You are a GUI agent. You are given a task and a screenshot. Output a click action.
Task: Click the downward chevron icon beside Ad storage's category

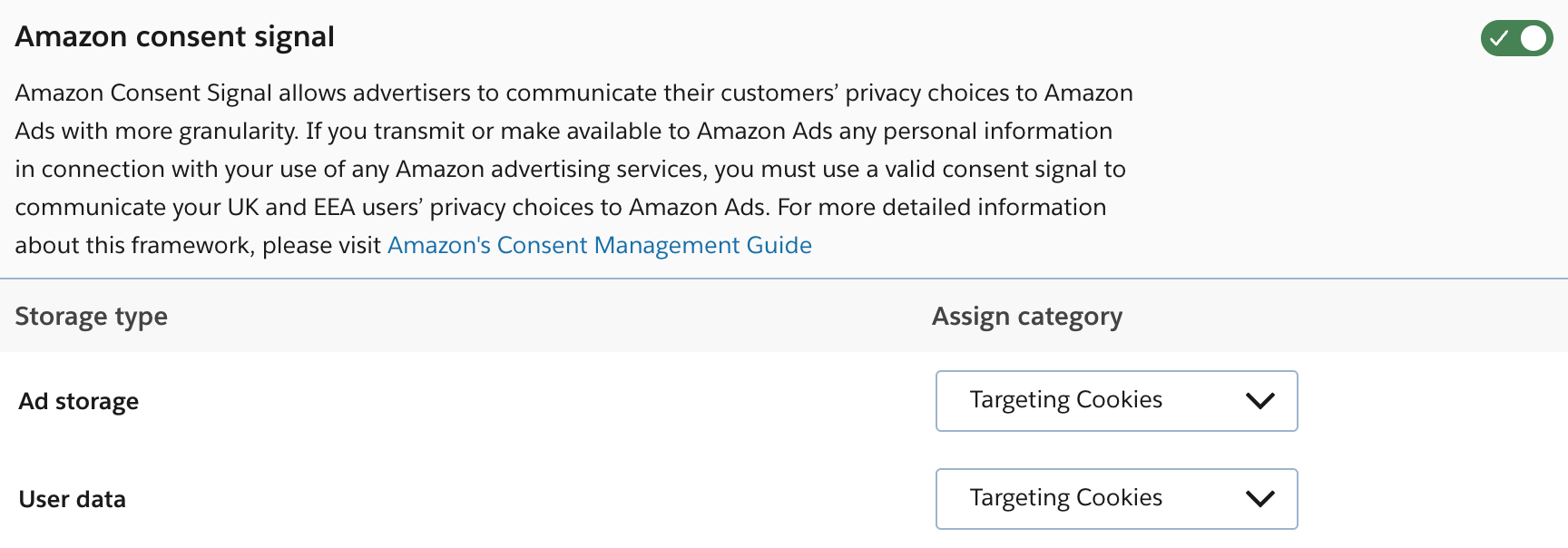pos(1259,401)
